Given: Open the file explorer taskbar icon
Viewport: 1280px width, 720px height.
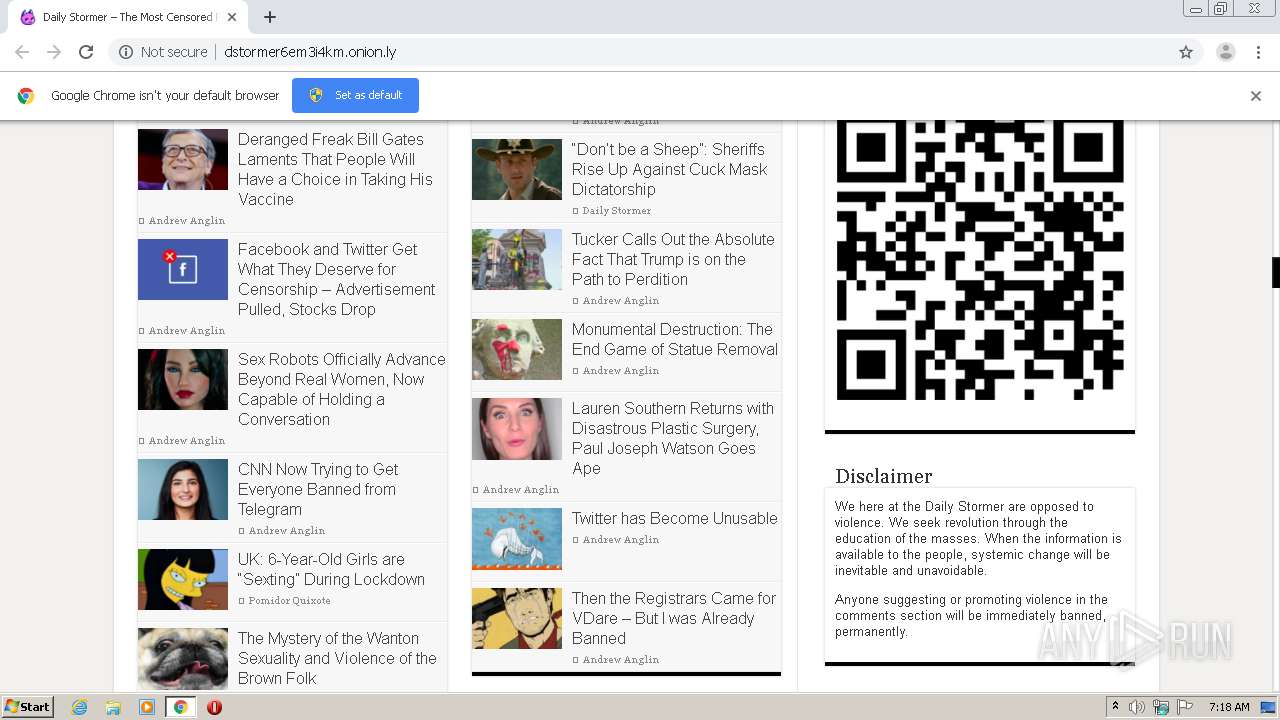Looking at the screenshot, I should click(x=113, y=707).
